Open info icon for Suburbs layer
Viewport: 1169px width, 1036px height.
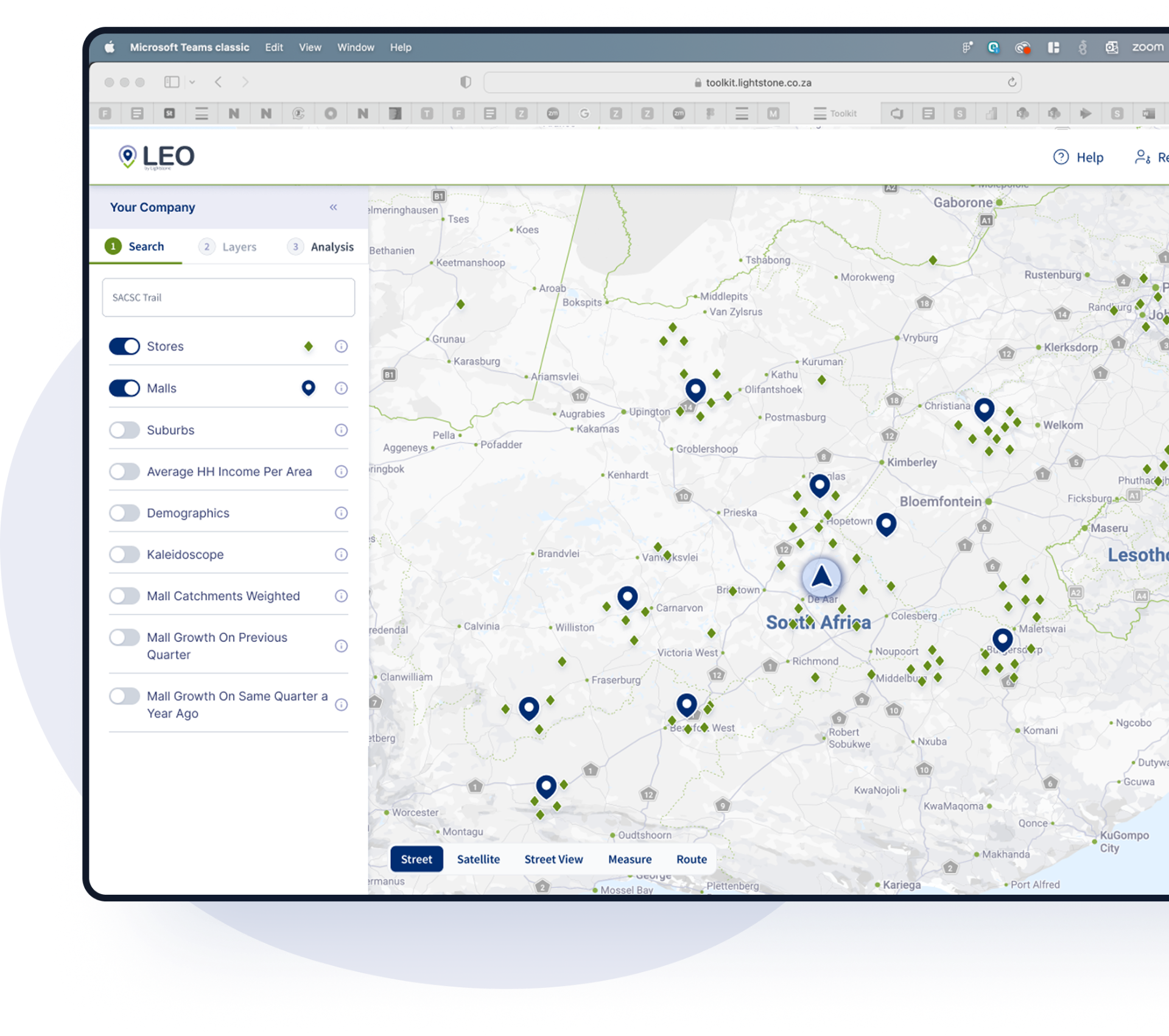(341, 430)
